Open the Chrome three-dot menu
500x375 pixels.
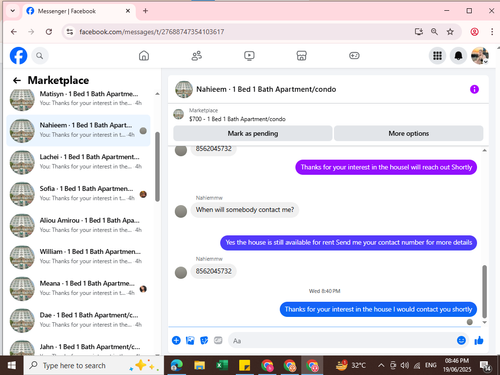[492, 32]
